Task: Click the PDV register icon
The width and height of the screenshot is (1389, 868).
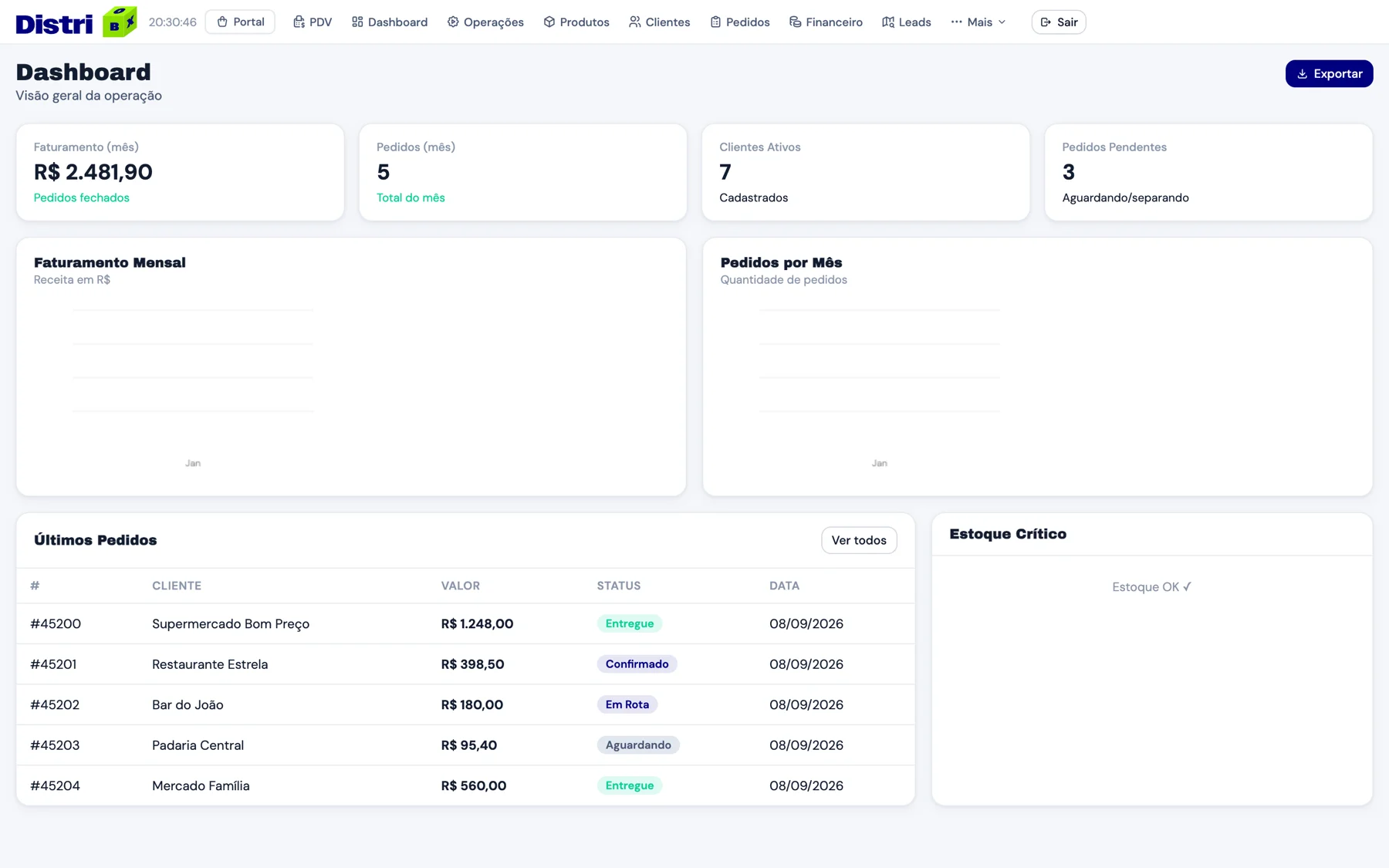Action: coord(299,22)
